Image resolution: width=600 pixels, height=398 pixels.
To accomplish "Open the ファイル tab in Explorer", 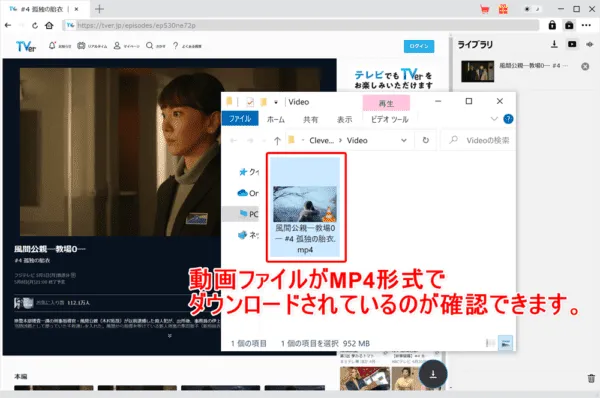I will tap(240, 119).
